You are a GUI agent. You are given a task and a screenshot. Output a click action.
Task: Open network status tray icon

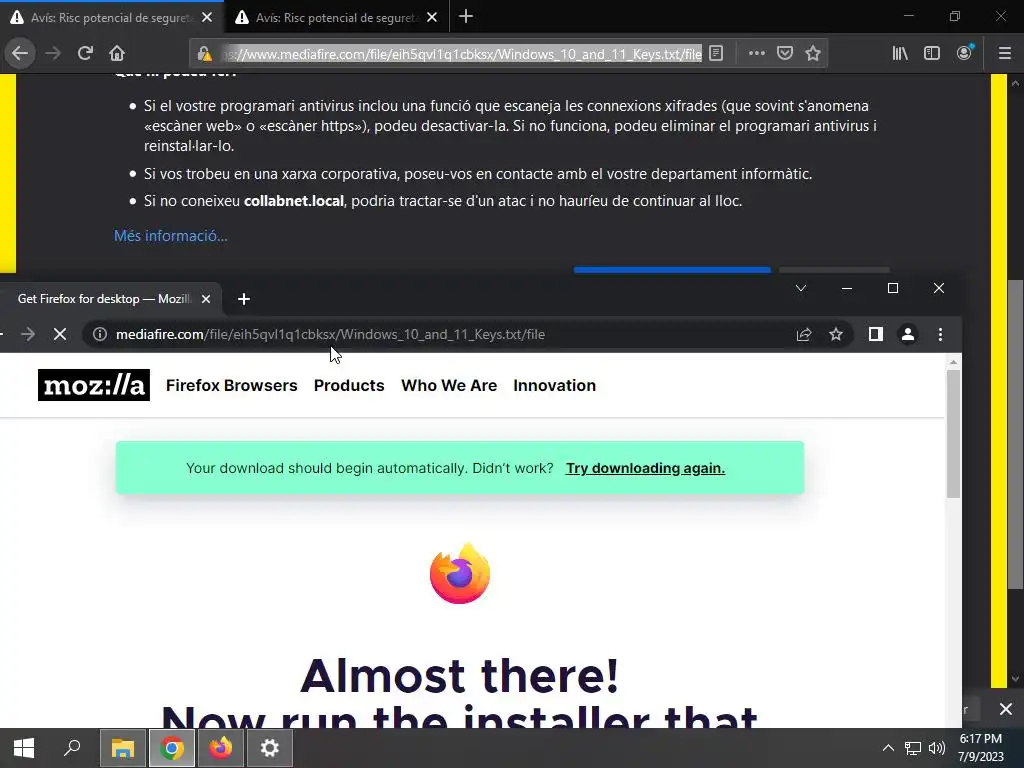(x=912, y=748)
